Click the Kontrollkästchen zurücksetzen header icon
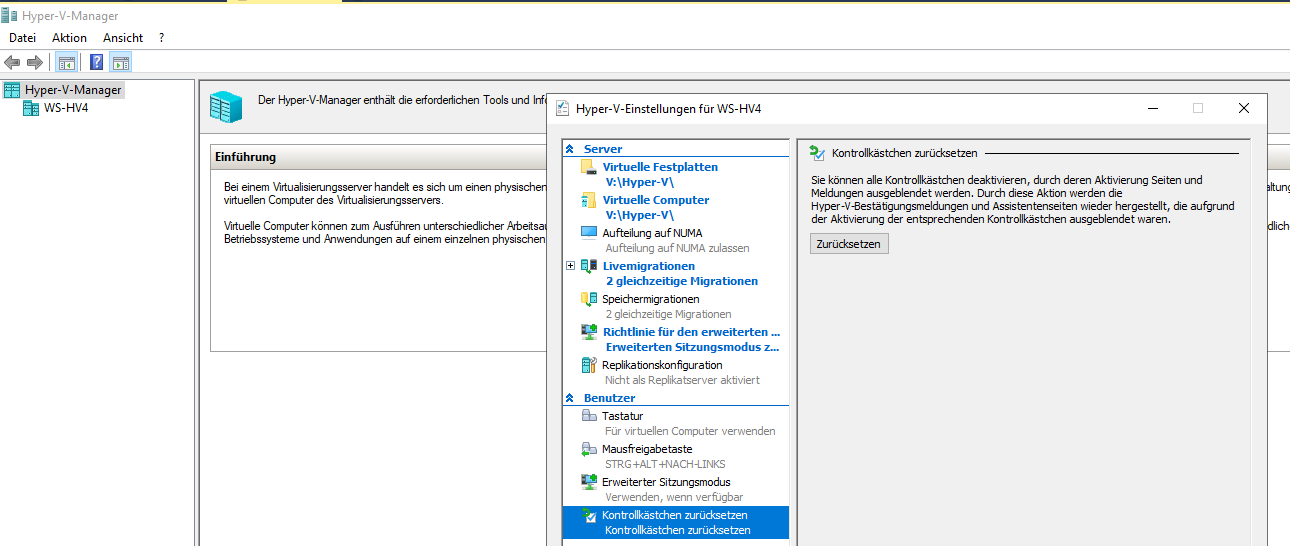The width and height of the screenshot is (1290, 546). (x=817, y=153)
